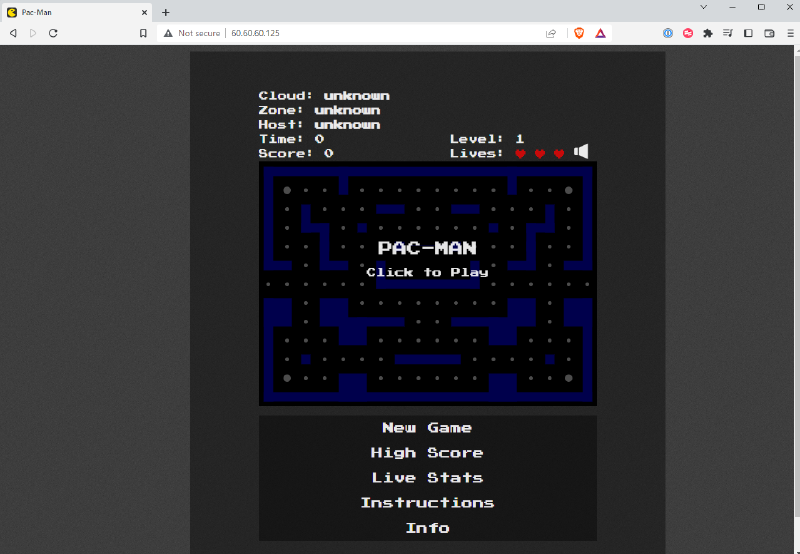The width and height of the screenshot is (800, 554).
Task: Click the Cloud: unknown text
Action: point(324,96)
